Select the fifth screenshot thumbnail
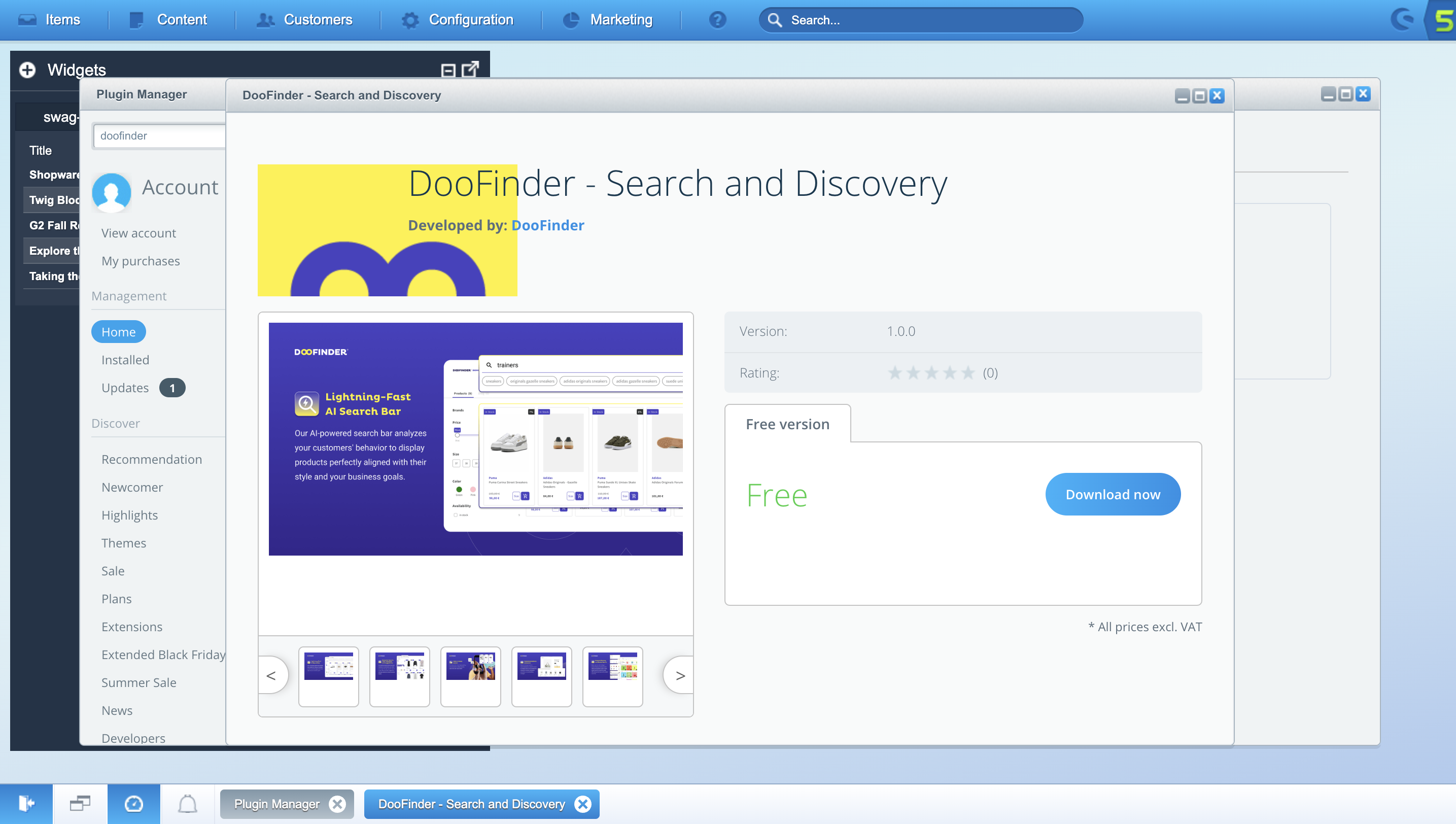This screenshot has width=1456, height=824. point(612,676)
